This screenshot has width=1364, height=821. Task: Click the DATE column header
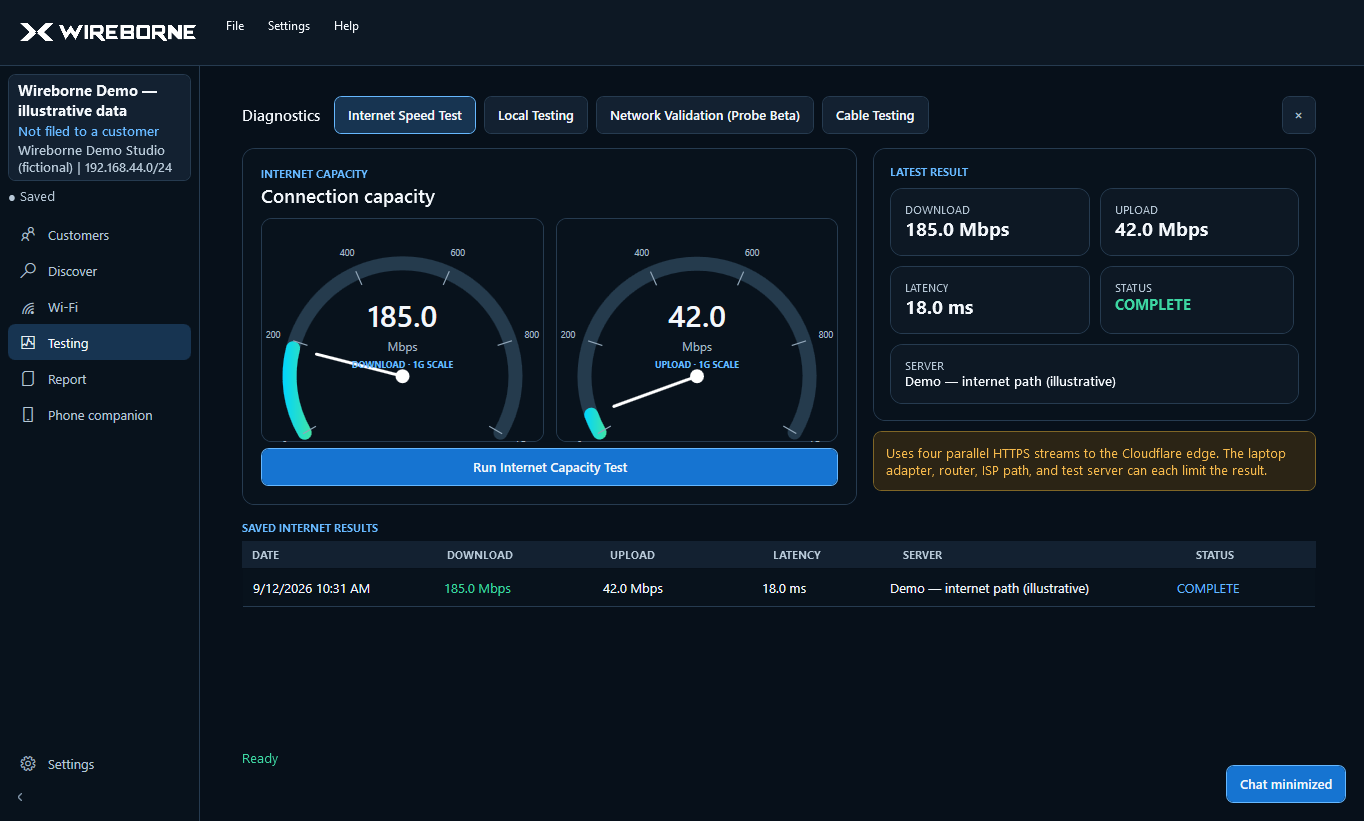click(x=266, y=555)
